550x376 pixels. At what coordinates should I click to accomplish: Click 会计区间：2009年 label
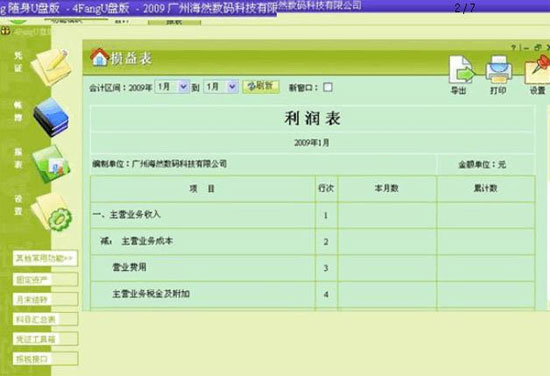(x=120, y=88)
